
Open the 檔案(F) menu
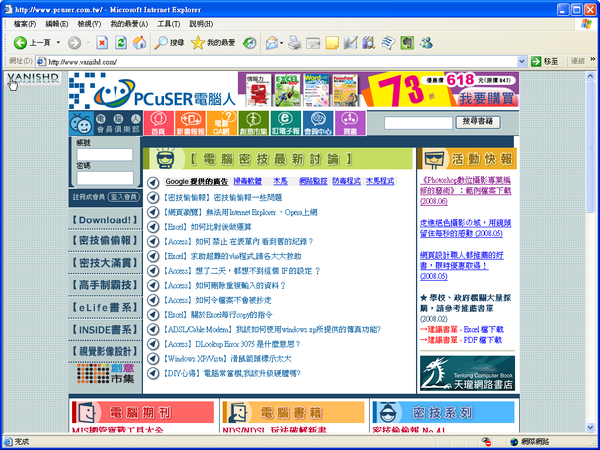click(x=25, y=24)
